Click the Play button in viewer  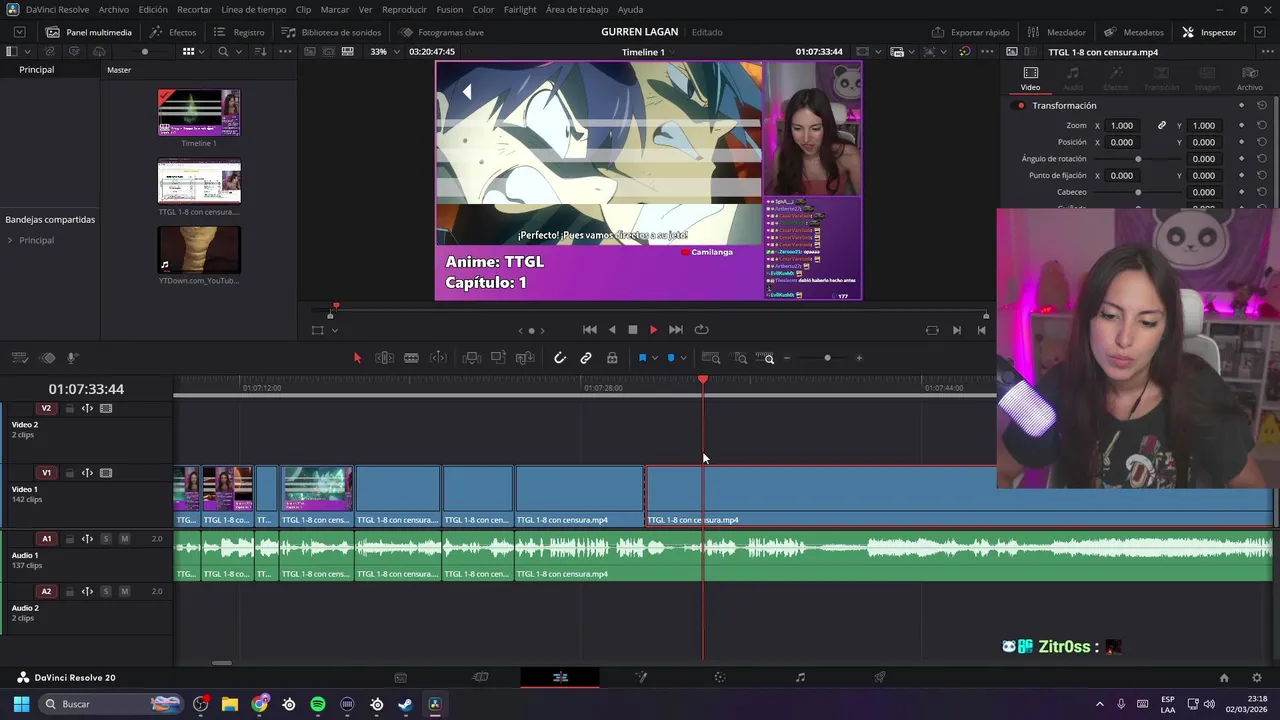(653, 330)
